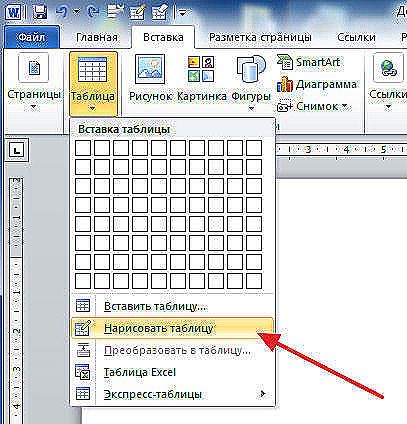407x424 pixels.
Task: Switch to the Главная ribbon tab
Action: pyautogui.click(x=97, y=37)
